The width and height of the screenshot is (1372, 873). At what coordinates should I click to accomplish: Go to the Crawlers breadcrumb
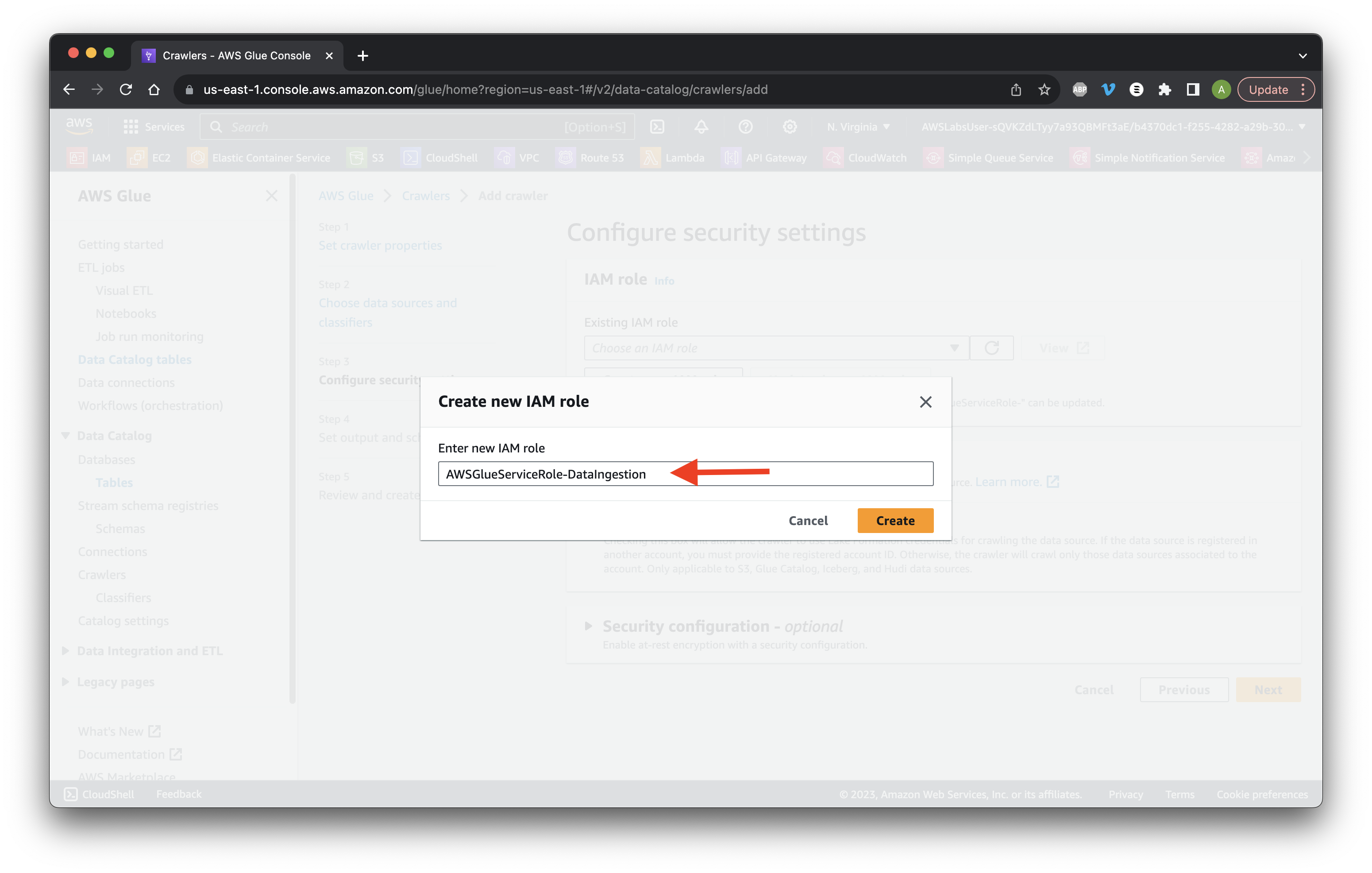point(426,196)
